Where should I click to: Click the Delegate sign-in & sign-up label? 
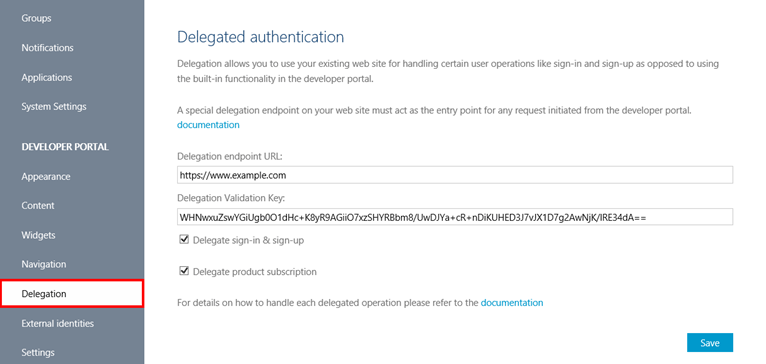(249, 240)
